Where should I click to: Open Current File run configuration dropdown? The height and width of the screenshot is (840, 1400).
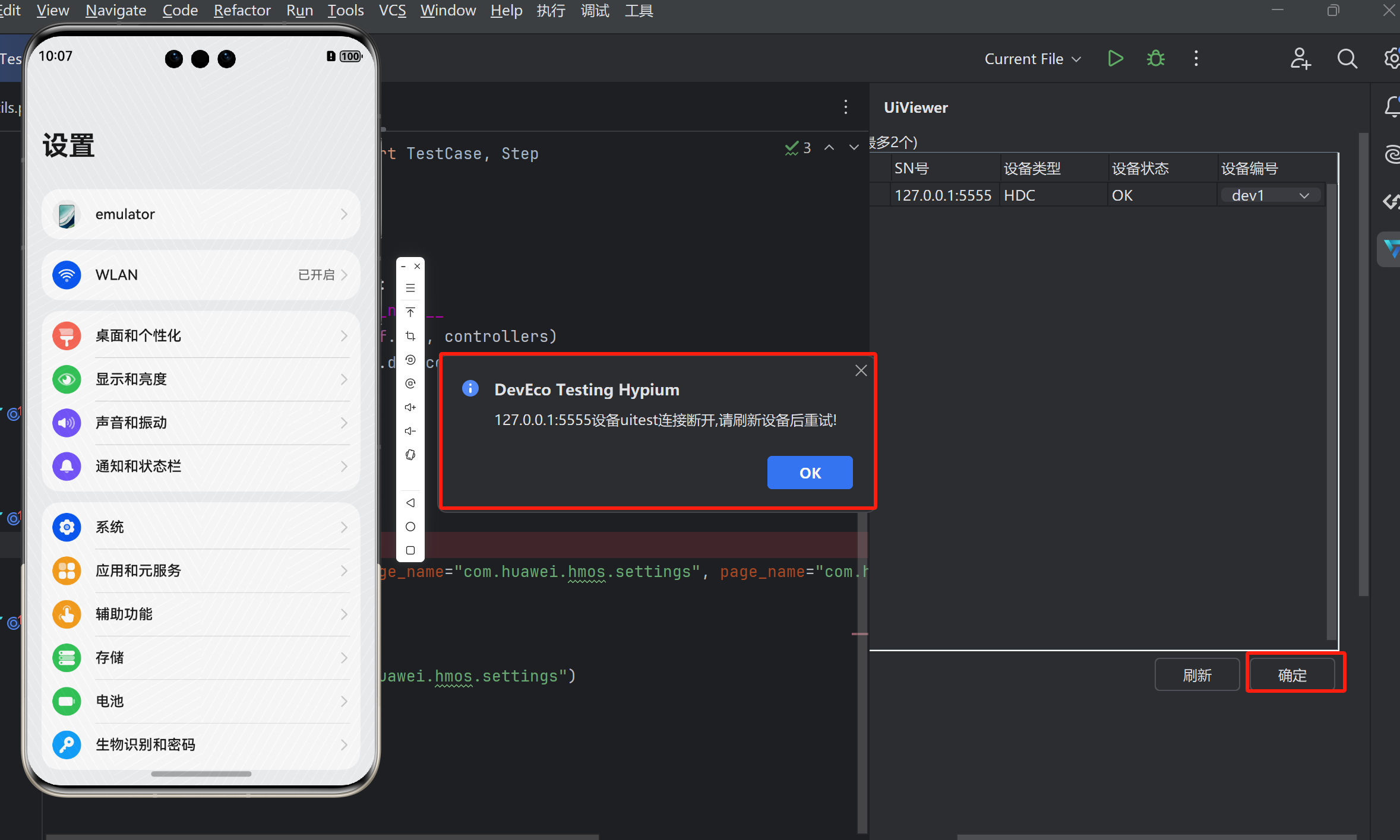(x=1032, y=59)
